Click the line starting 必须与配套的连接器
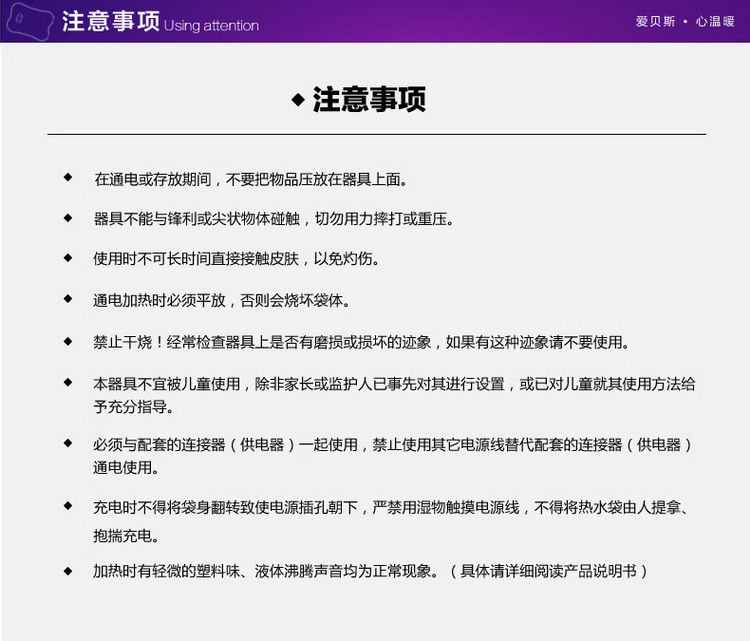This screenshot has height=641, width=750. pyautogui.click(x=393, y=445)
